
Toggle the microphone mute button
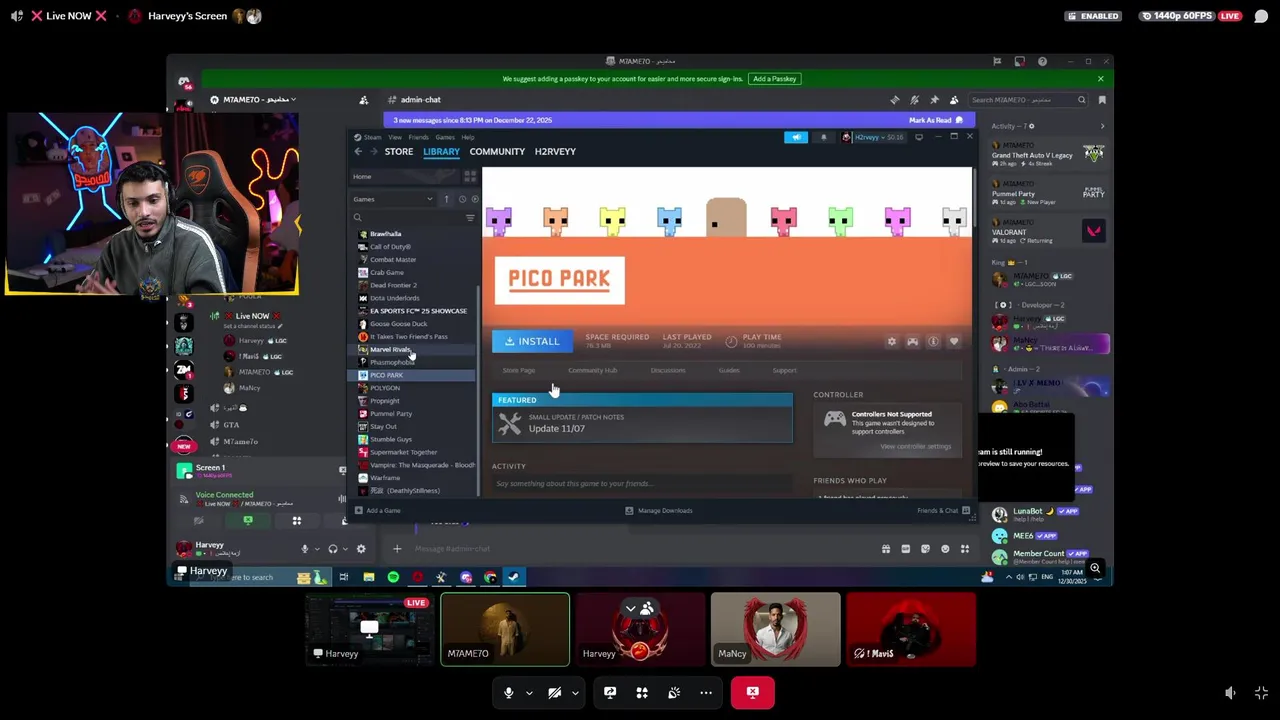point(508,692)
